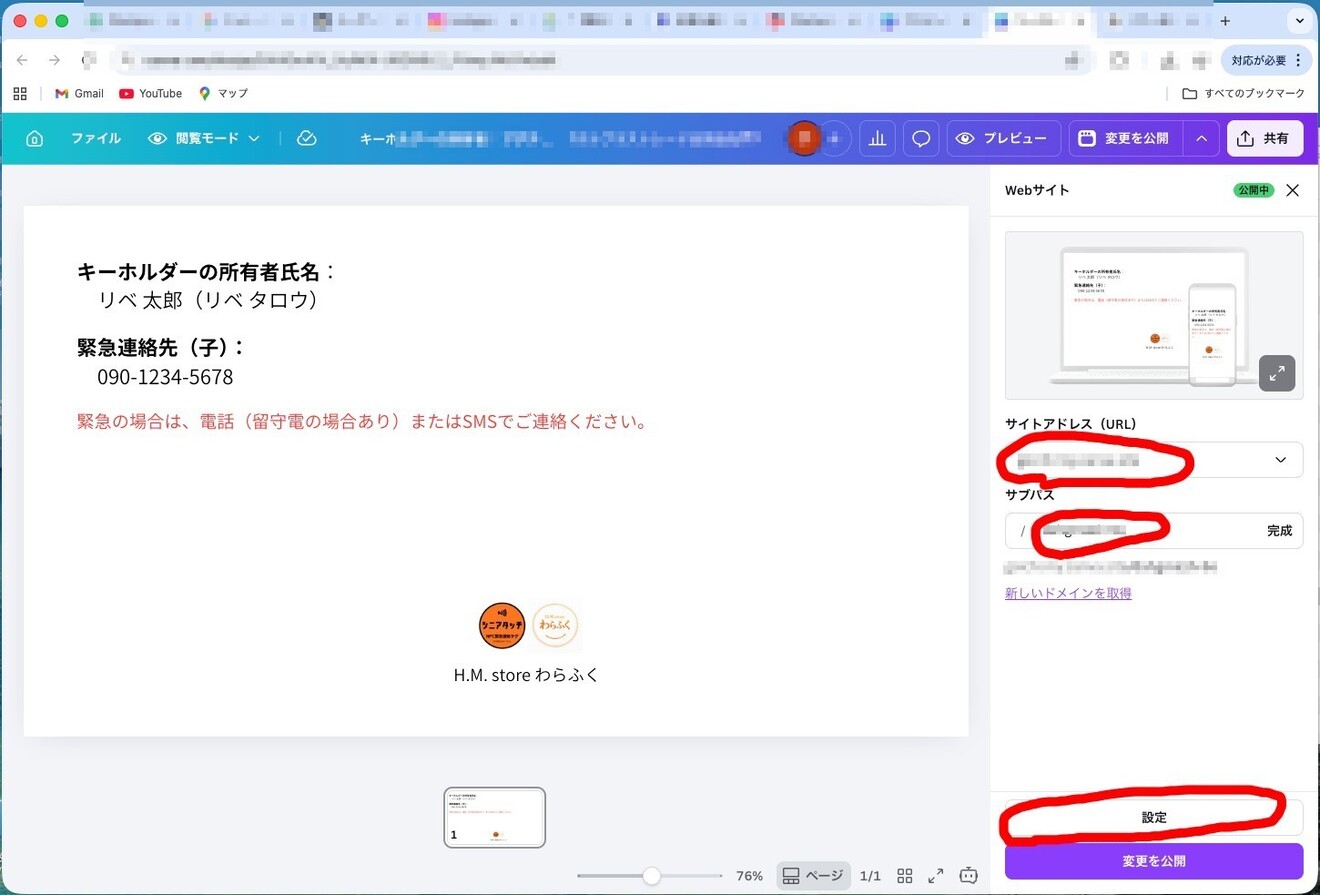Click the user avatar in the toolbar
Viewport: 1320px width, 895px height.
pos(804,139)
